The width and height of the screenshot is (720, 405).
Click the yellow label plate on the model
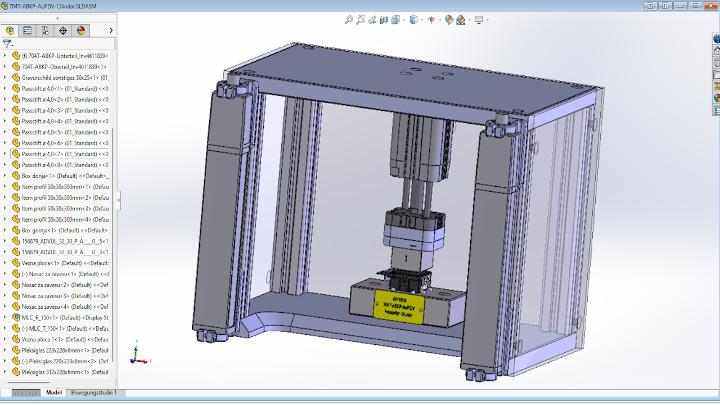coord(399,304)
